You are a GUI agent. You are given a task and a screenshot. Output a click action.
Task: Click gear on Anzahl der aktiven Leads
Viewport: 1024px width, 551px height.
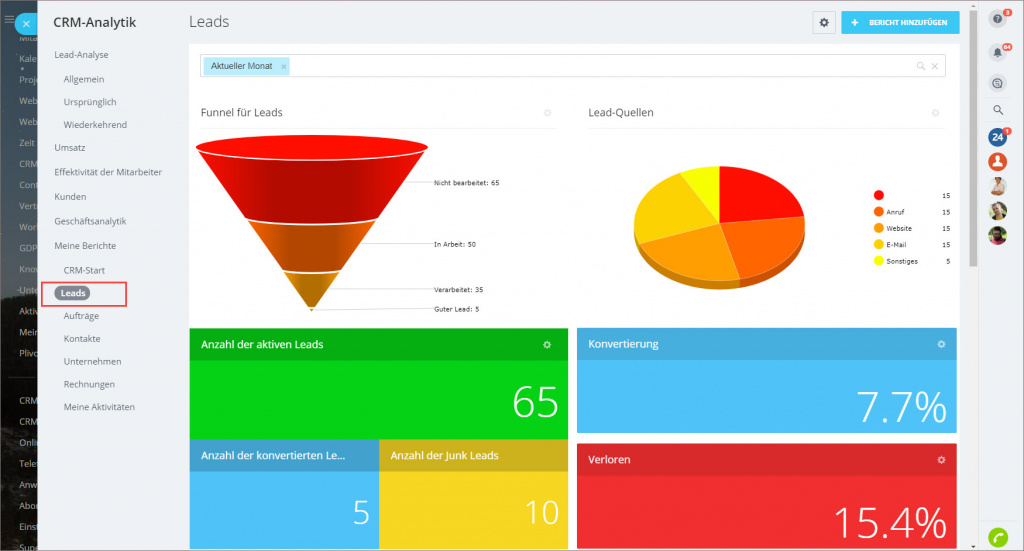point(547,345)
